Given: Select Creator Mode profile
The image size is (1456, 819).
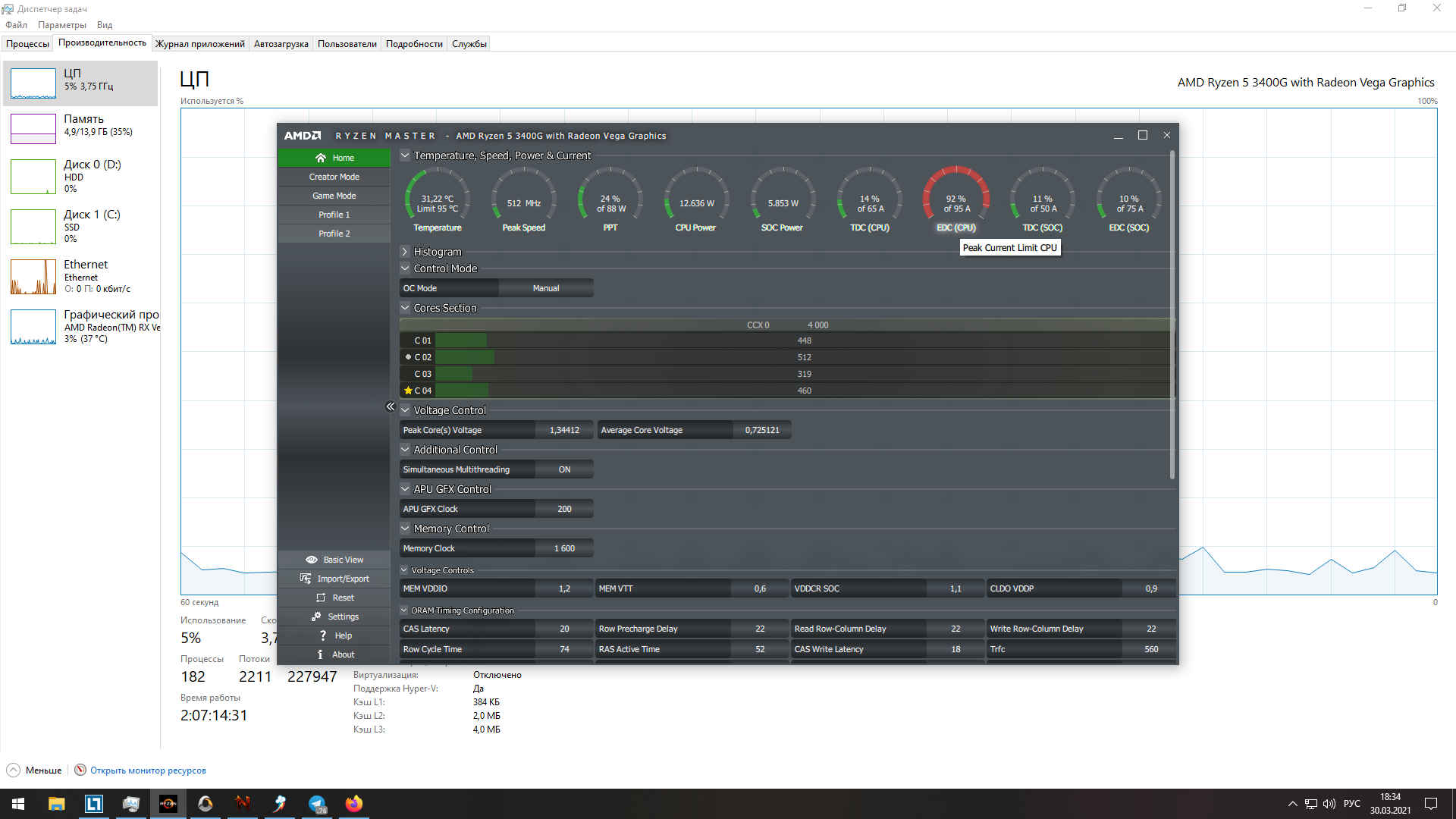Looking at the screenshot, I should coord(334,177).
